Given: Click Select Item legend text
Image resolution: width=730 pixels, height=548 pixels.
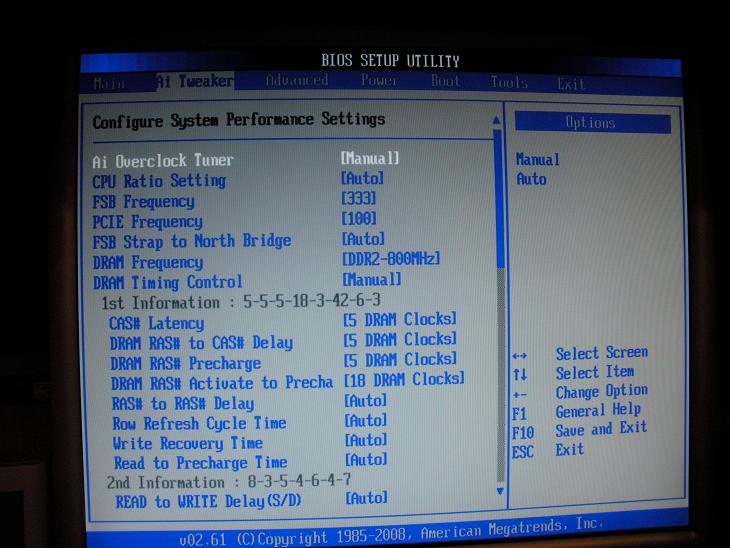Looking at the screenshot, I should [x=595, y=372].
